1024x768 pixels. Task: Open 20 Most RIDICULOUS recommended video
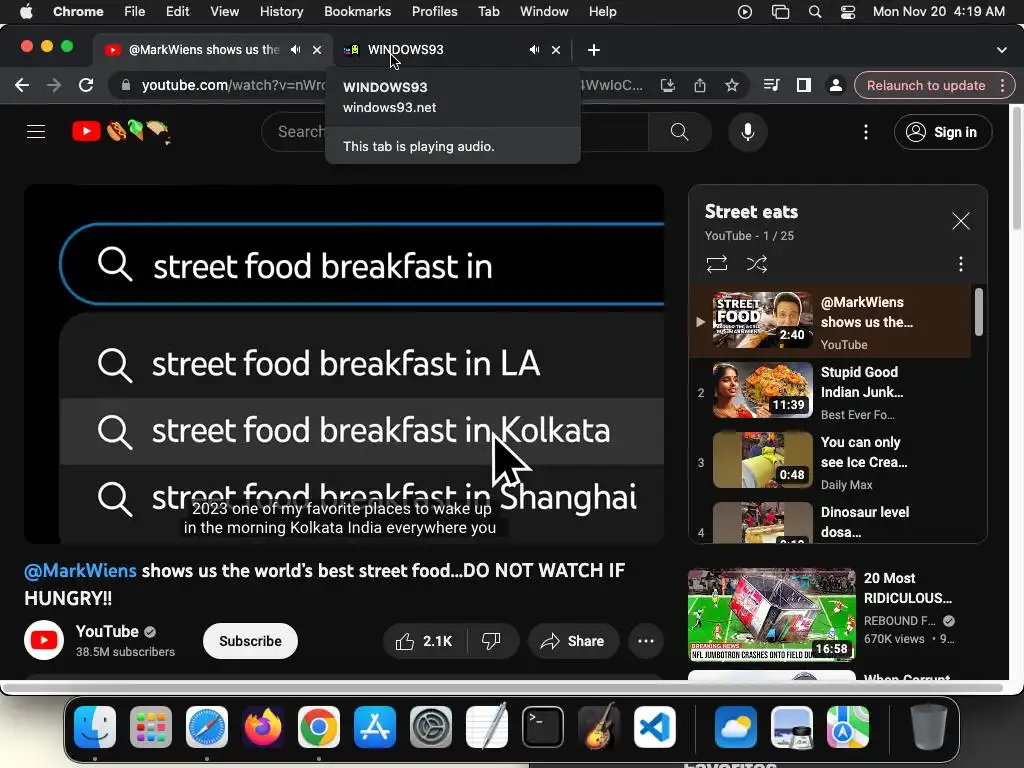[x=771, y=615]
